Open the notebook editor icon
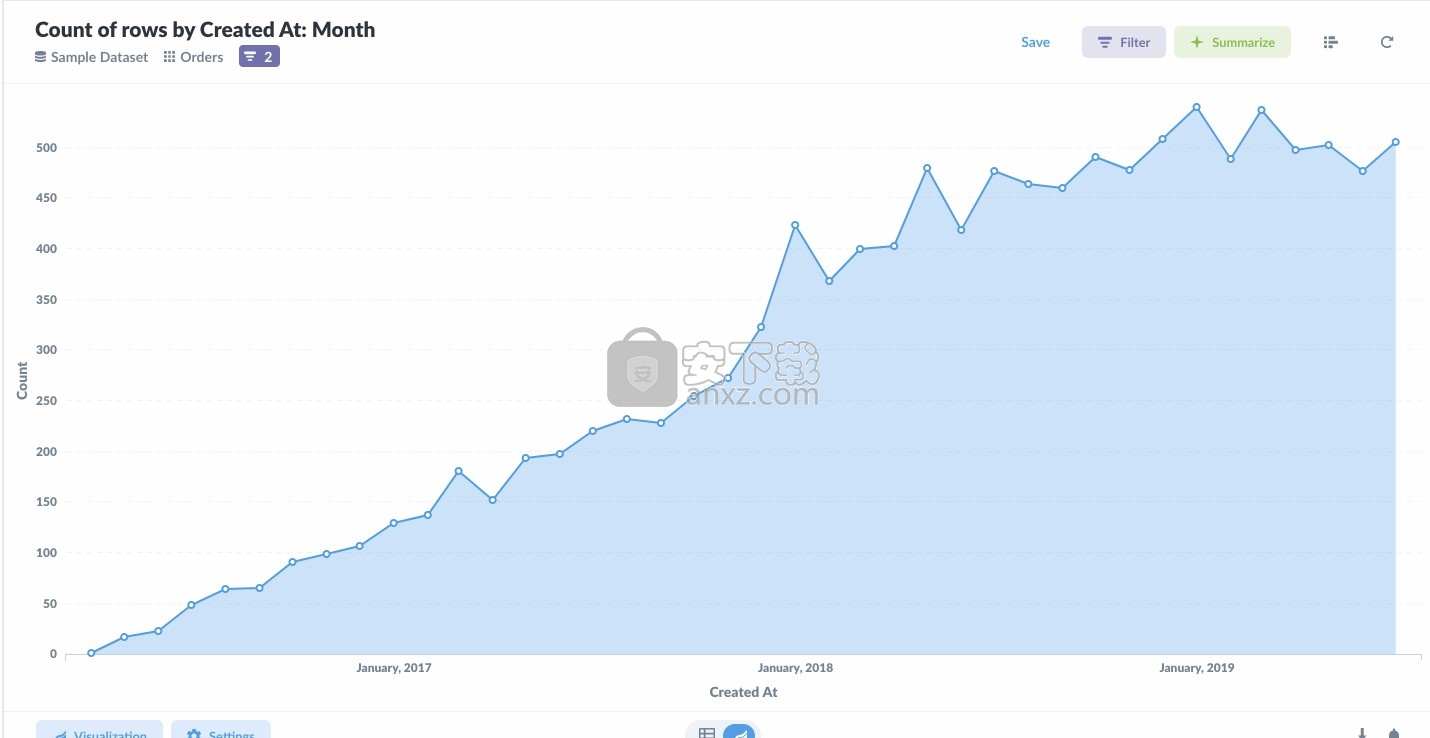The height and width of the screenshot is (738, 1430). click(1330, 42)
